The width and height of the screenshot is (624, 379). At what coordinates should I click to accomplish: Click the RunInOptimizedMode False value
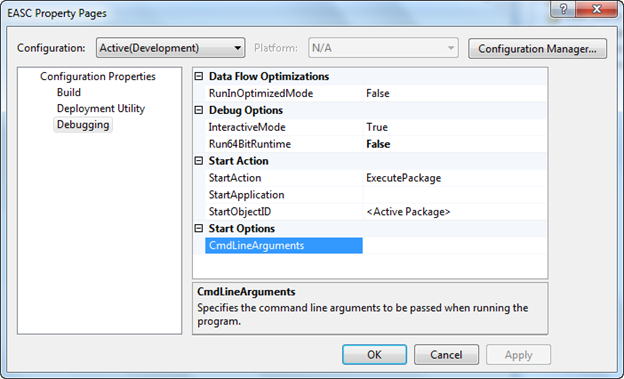(x=454, y=94)
